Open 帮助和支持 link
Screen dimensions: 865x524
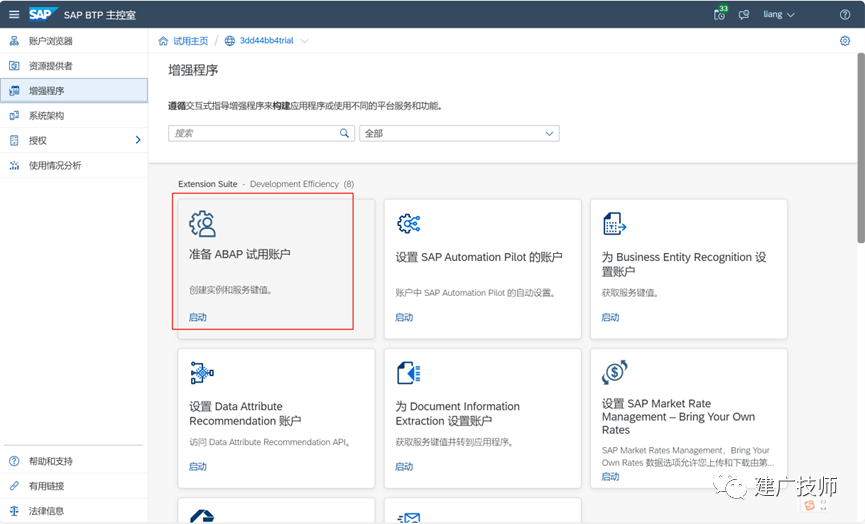tap(74, 461)
